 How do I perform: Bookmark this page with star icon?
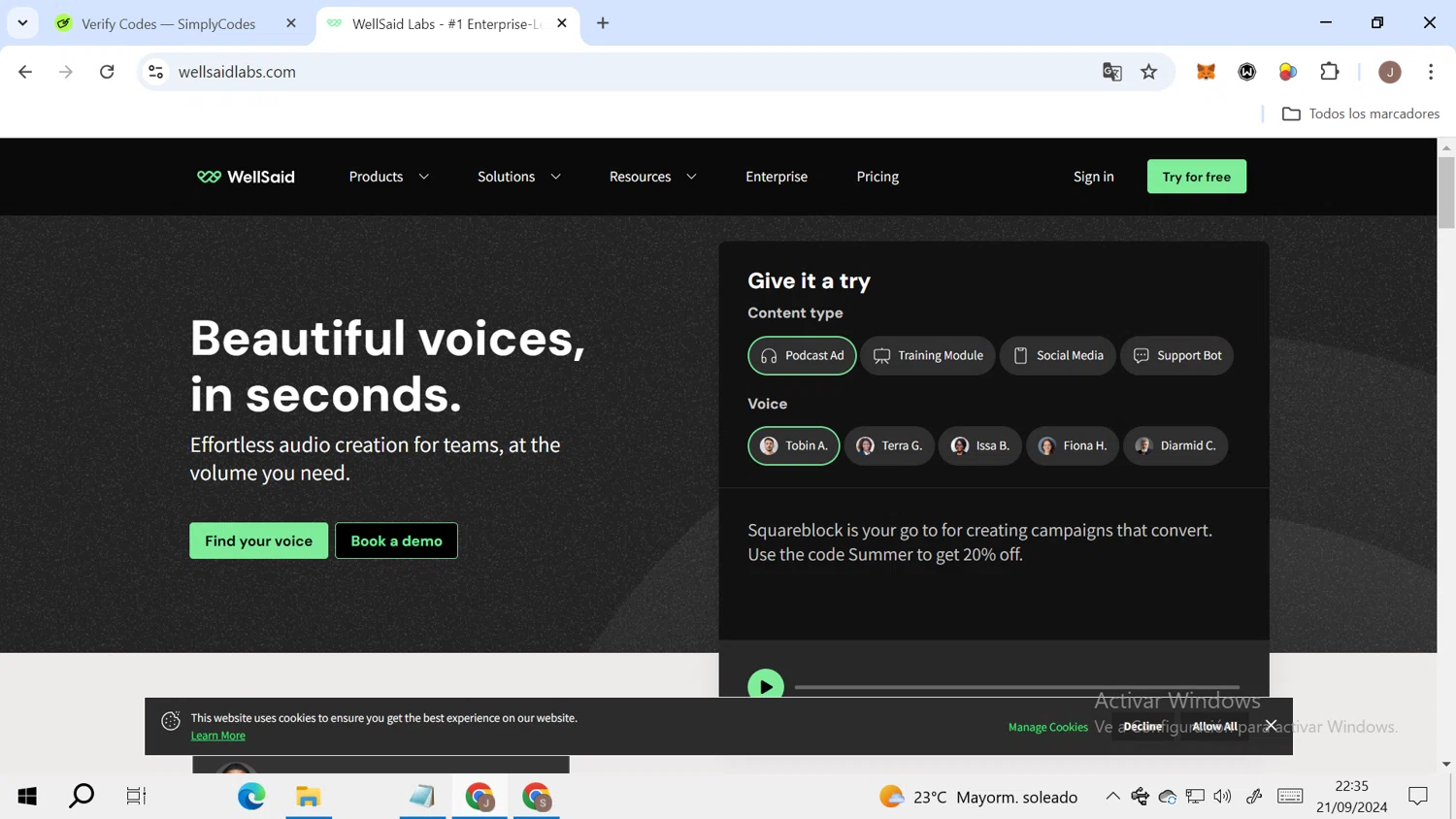pos(1149,72)
